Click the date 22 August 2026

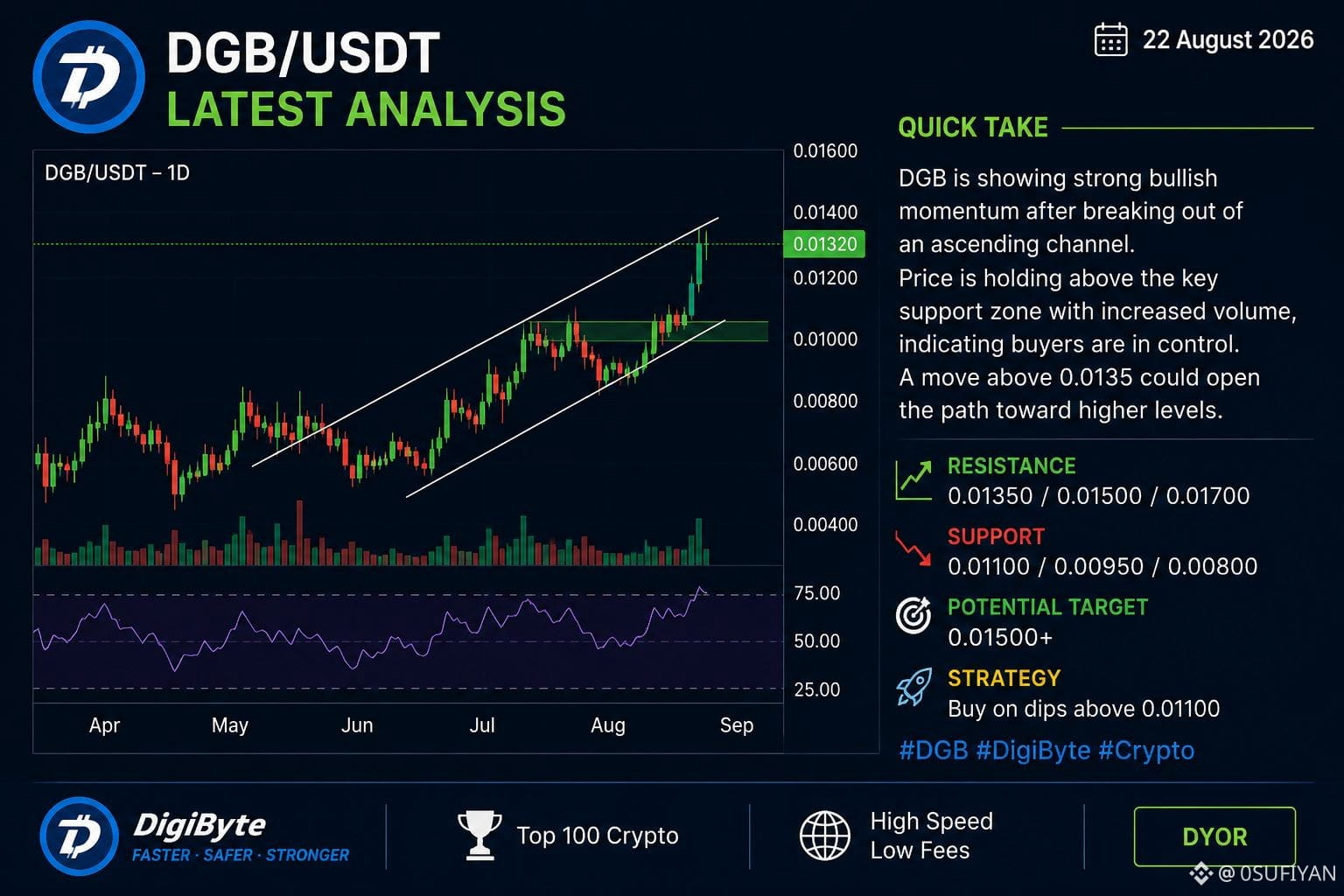[1228, 40]
